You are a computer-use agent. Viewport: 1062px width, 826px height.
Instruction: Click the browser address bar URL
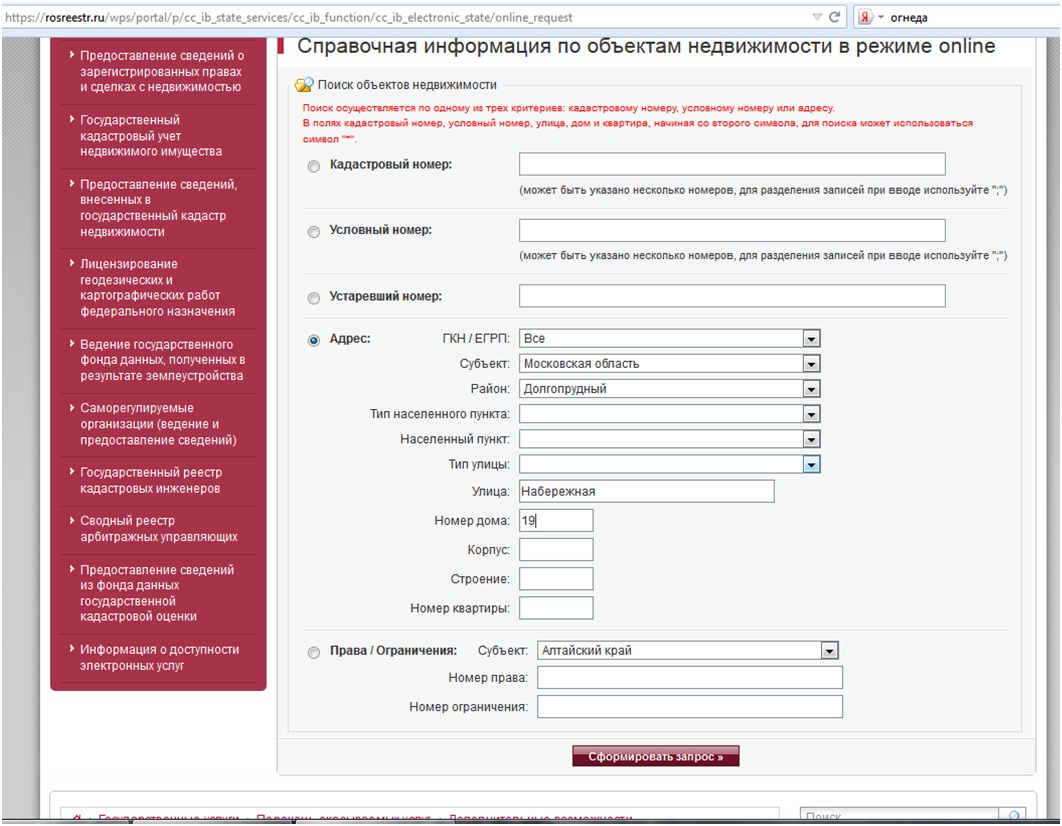point(289,18)
